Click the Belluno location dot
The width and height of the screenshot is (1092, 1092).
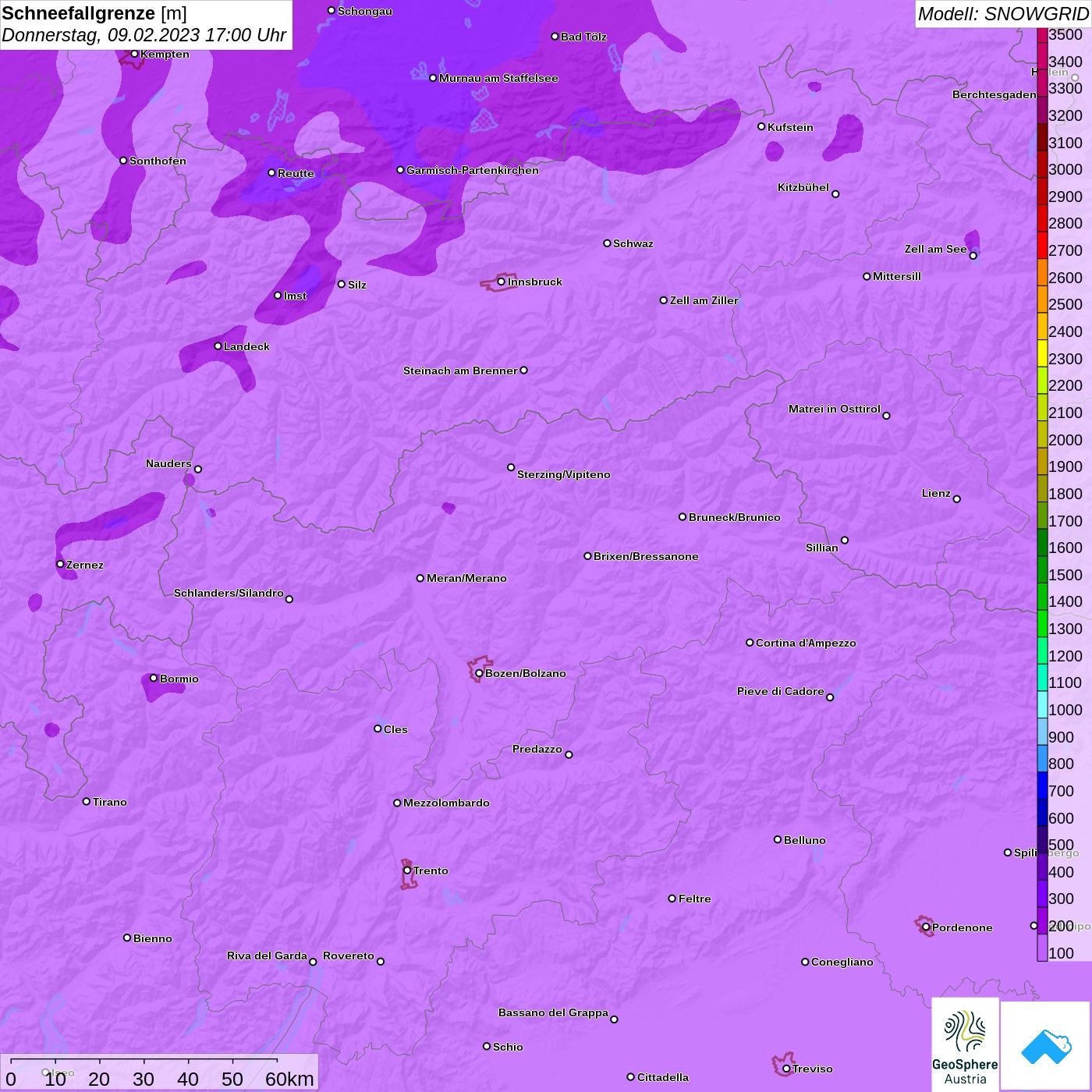click(778, 839)
